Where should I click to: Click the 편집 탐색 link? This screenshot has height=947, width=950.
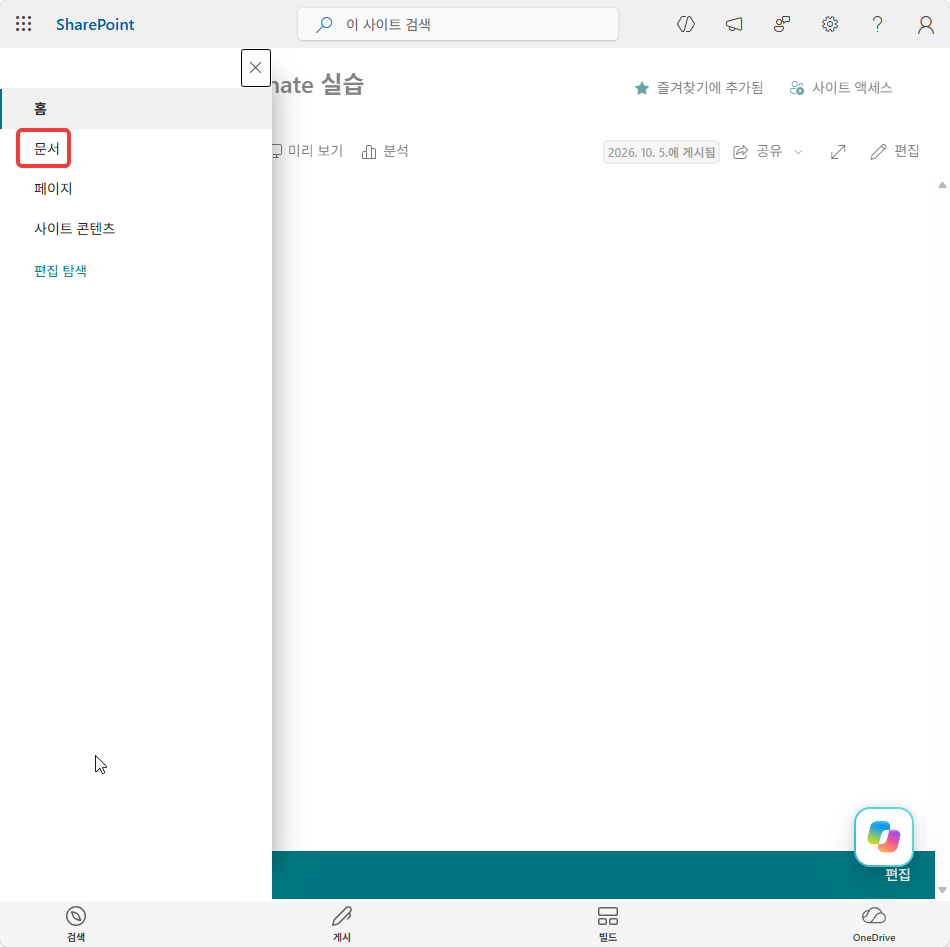(61, 271)
